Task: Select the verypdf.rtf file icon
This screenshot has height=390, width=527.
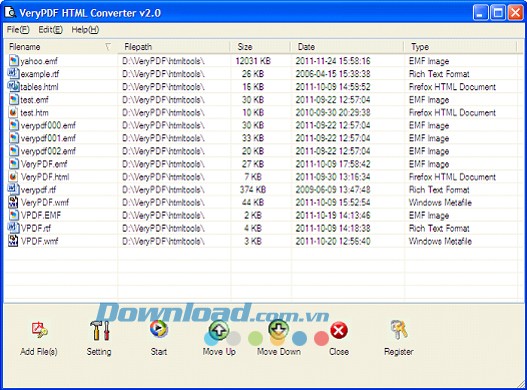Action: coord(13,189)
